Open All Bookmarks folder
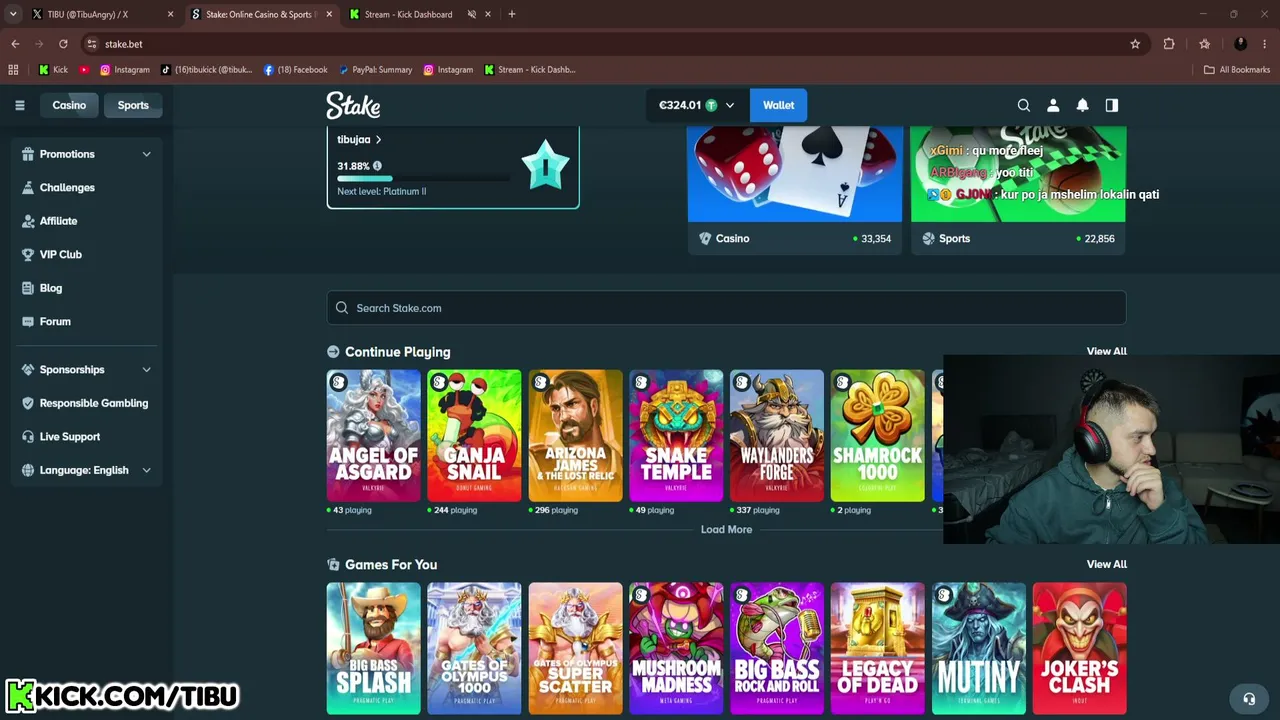This screenshot has height=720, width=1280. [1237, 70]
